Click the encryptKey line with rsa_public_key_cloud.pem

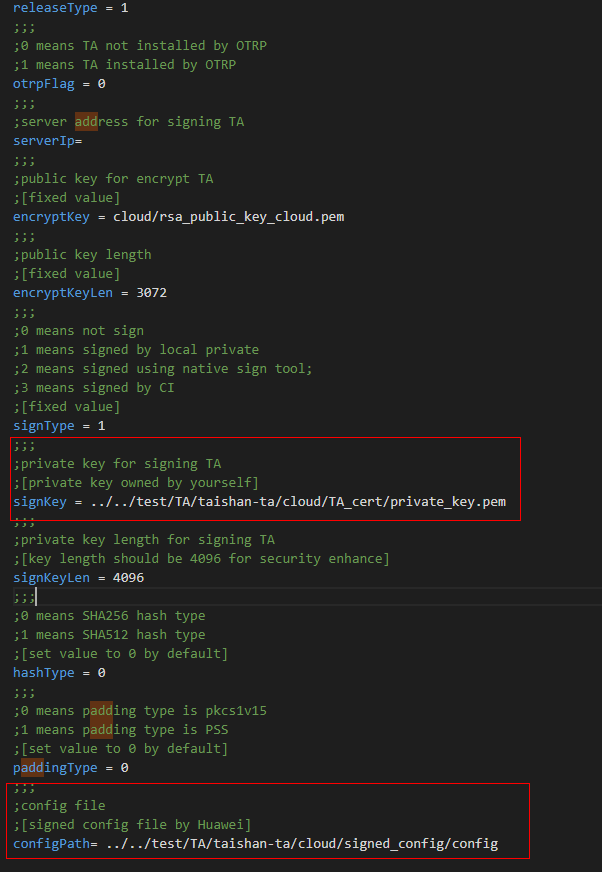click(x=179, y=216)
